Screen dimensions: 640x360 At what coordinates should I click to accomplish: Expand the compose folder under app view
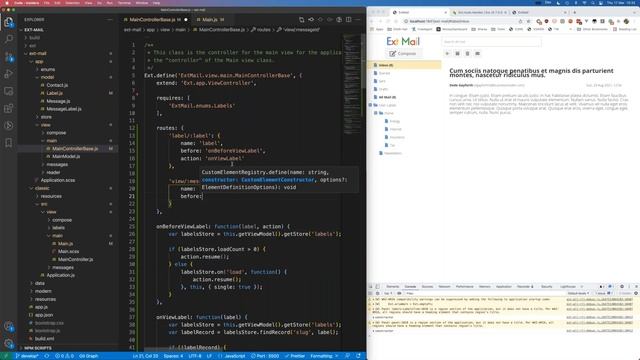56,133
